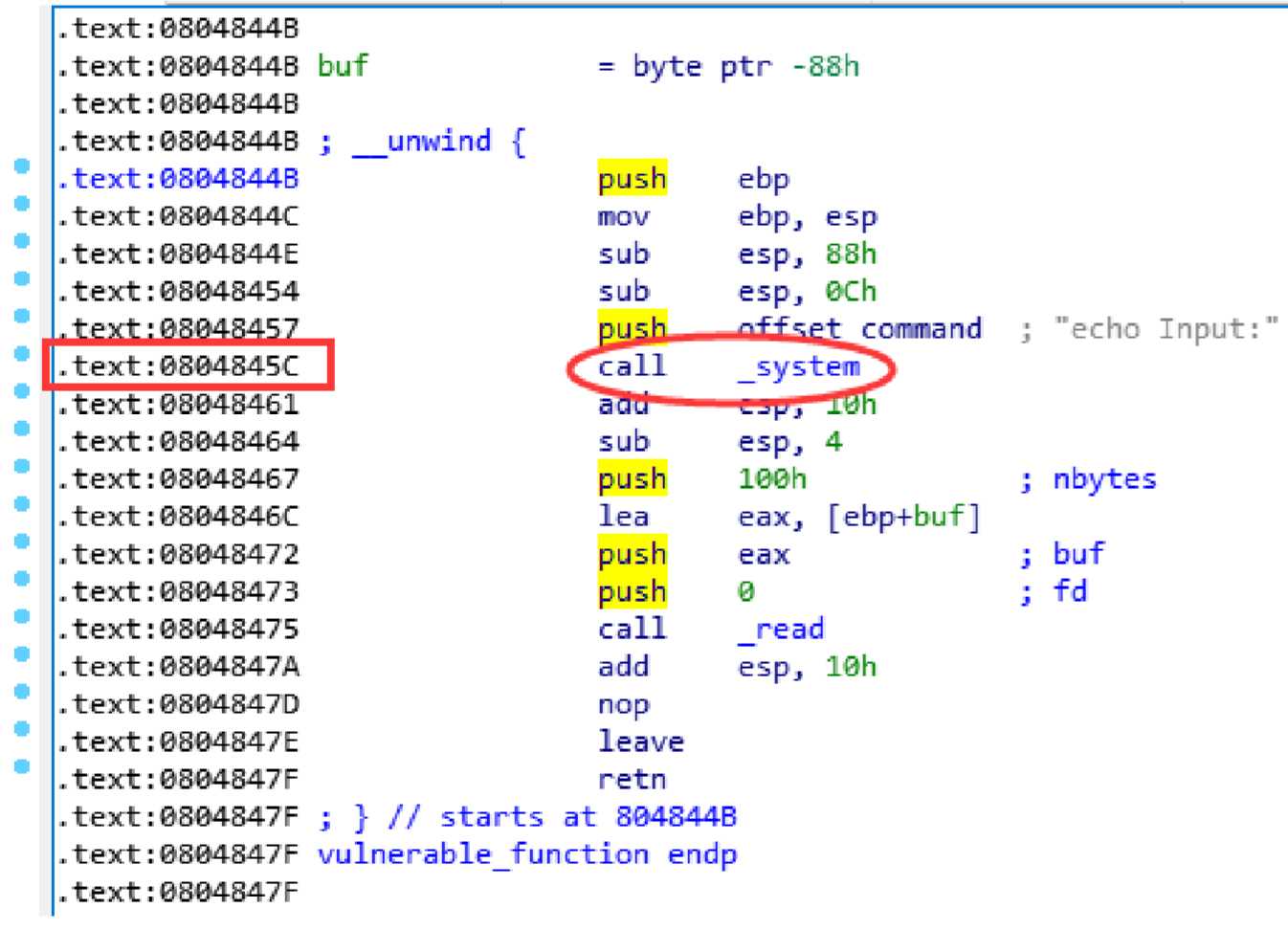1288x930 pixels.
Task: Click the "ebp, esp" operands of mov
Action: pos(807,217)
